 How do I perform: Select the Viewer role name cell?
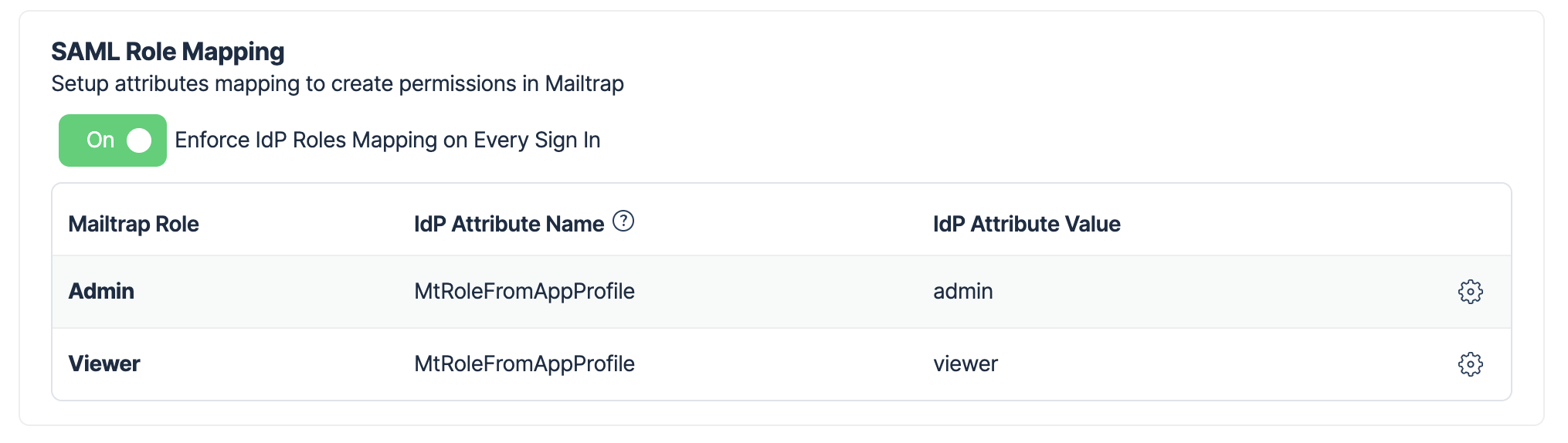[104, 364]
